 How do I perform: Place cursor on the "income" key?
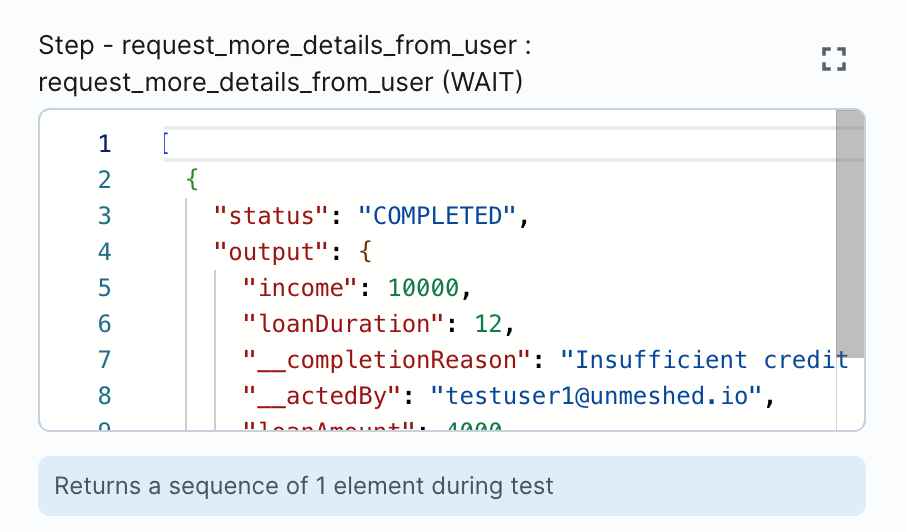(x=301, y=288)
